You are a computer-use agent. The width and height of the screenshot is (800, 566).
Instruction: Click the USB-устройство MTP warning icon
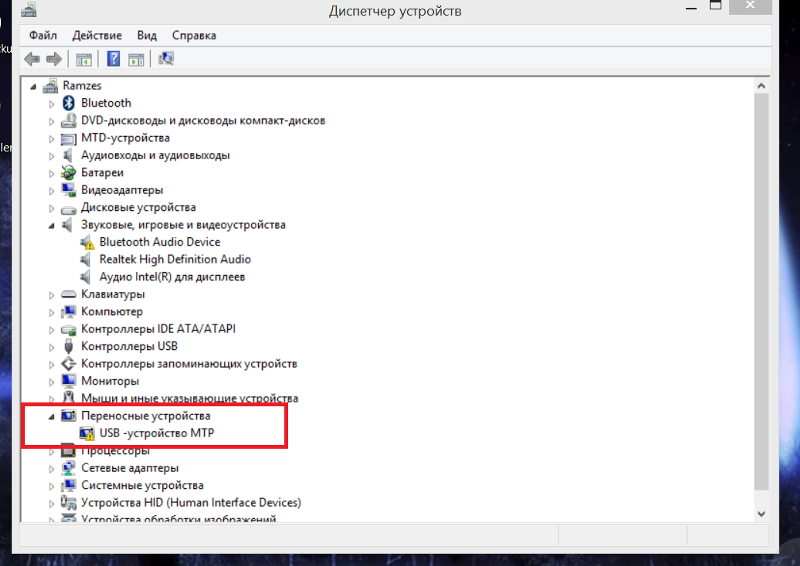87,434
